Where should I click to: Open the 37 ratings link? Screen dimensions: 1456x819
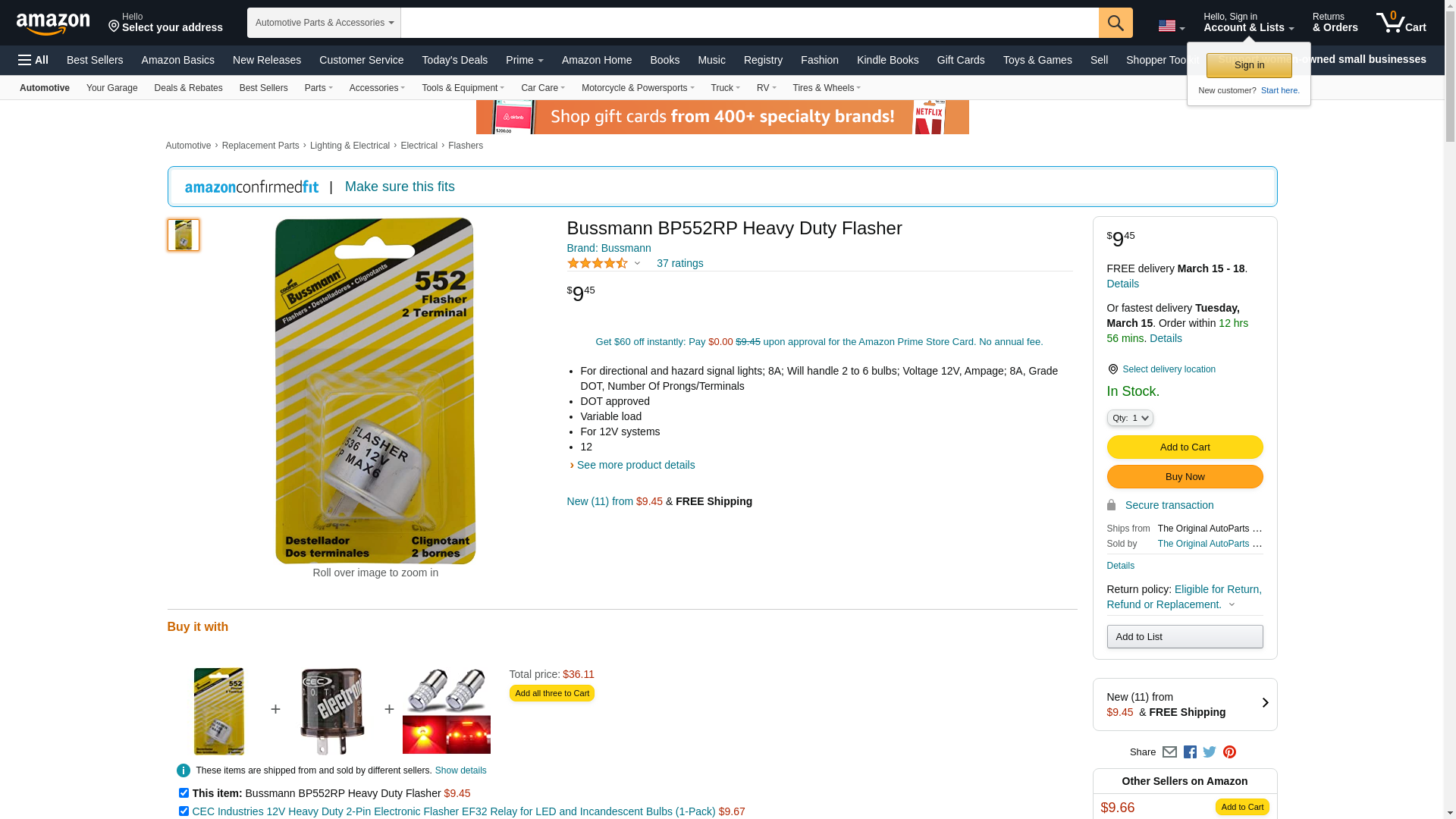click(x=679, y=263)
